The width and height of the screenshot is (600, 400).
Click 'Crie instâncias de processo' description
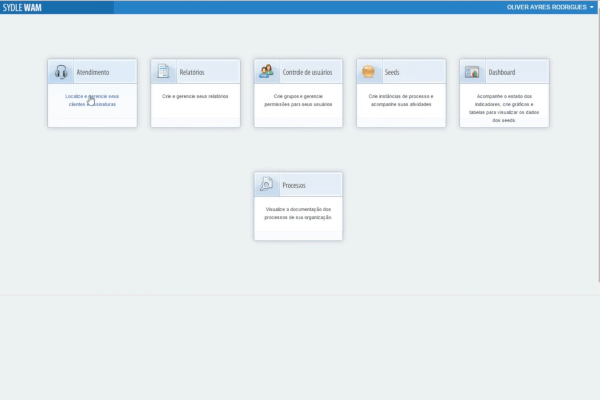(400, 100)
